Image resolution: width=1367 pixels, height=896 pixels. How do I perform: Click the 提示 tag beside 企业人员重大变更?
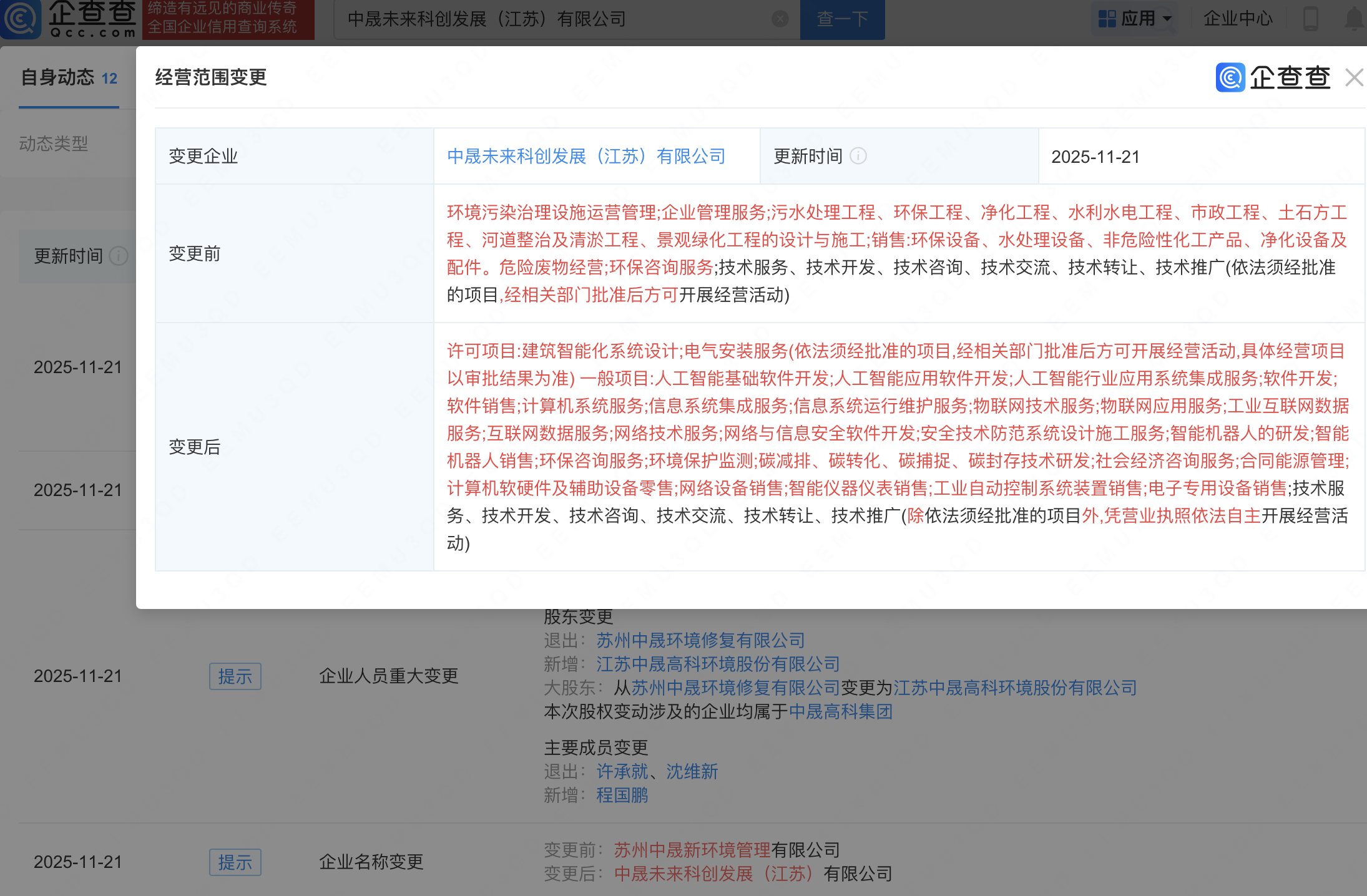click(235, 676)
